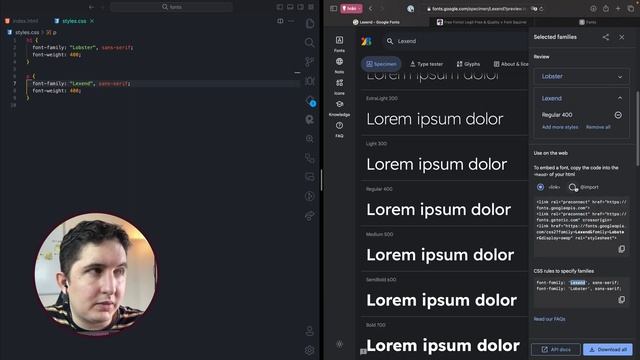Click Add more styles link

pos(560,127)
